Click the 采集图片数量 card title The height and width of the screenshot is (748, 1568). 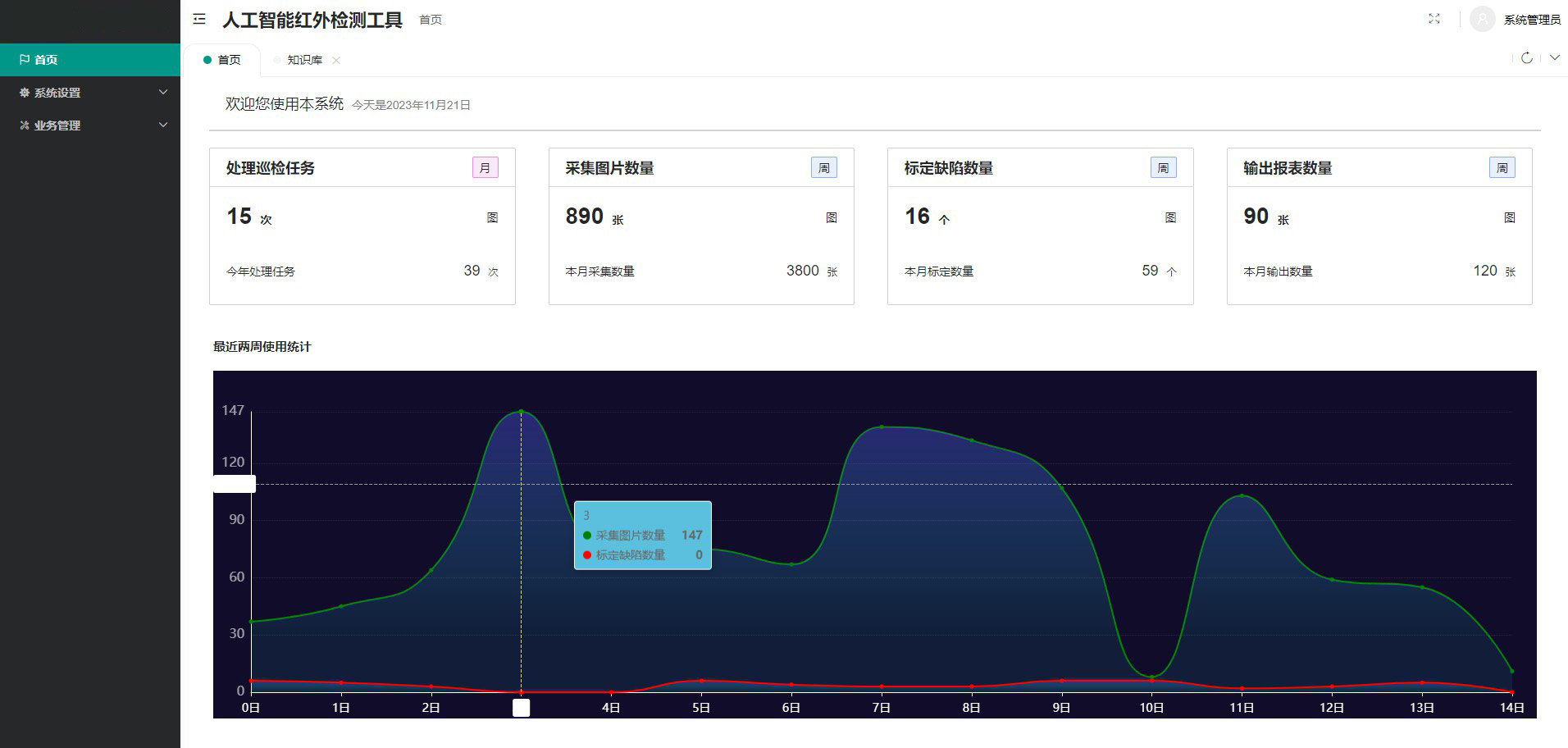click(x=609, y=168)
